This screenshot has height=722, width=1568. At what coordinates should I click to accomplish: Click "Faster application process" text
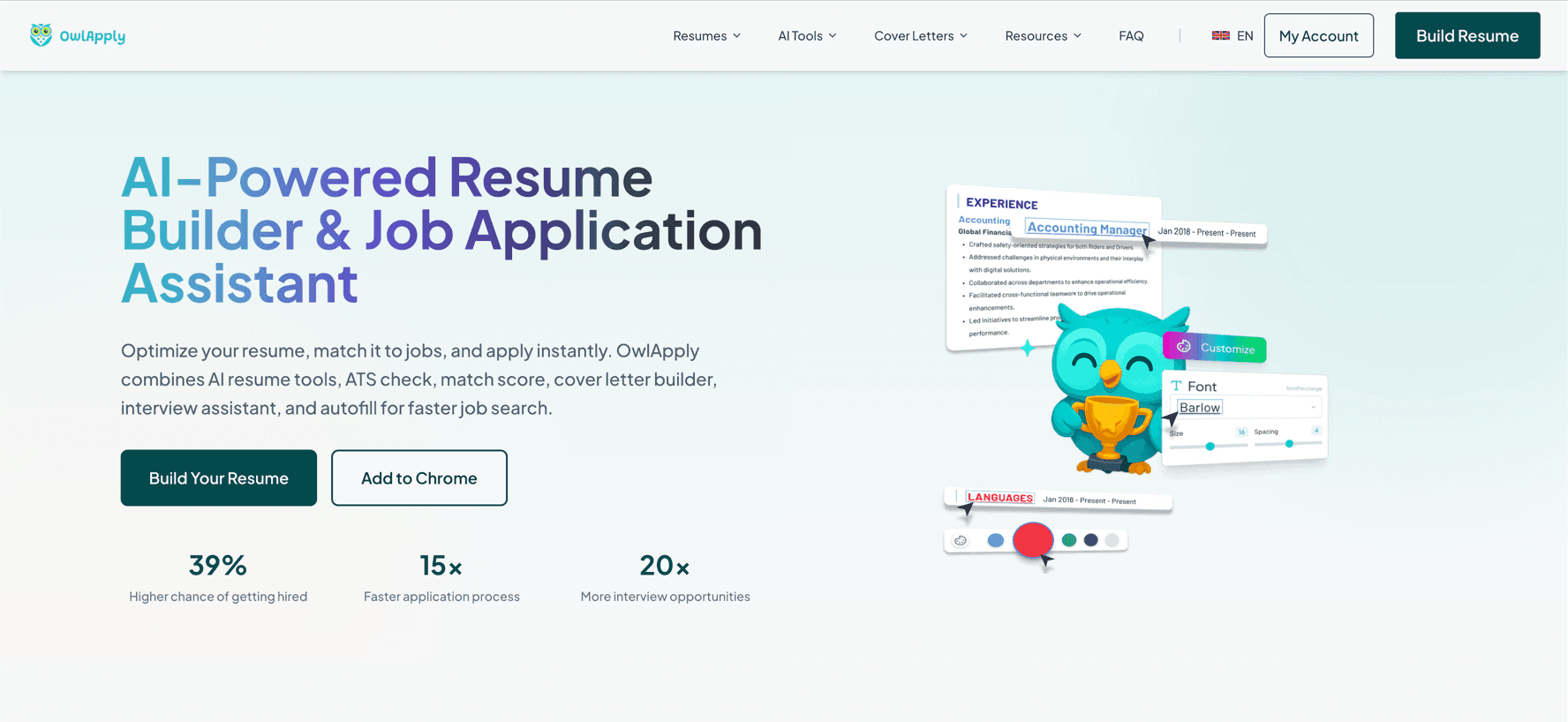[x=441, y=597]
